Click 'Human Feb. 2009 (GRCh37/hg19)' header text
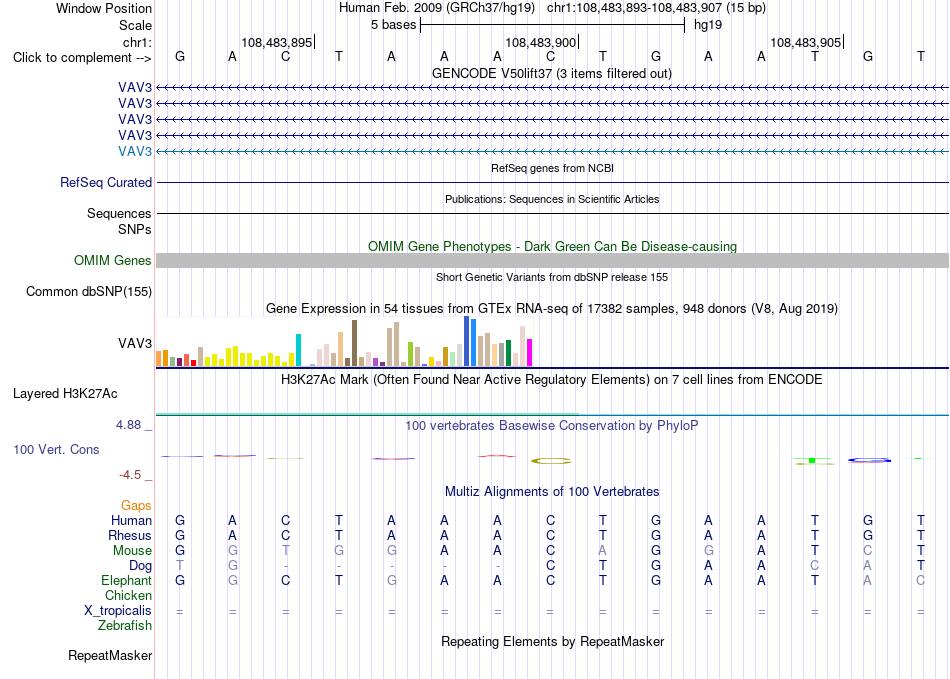This screenshot has width=950, height=679. point(437,8)
